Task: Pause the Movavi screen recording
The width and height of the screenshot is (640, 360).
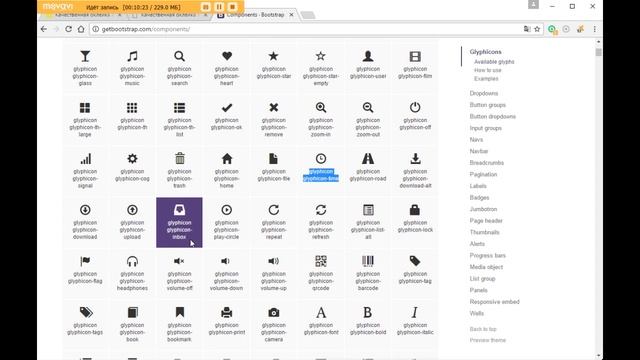Action: [219, 7]
